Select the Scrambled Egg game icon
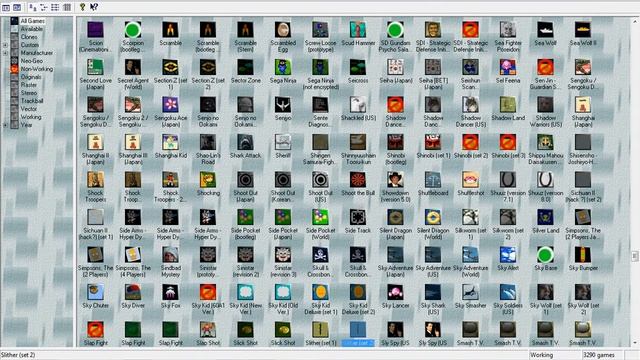Screen dimensions: 640x360 coord(283,30)
